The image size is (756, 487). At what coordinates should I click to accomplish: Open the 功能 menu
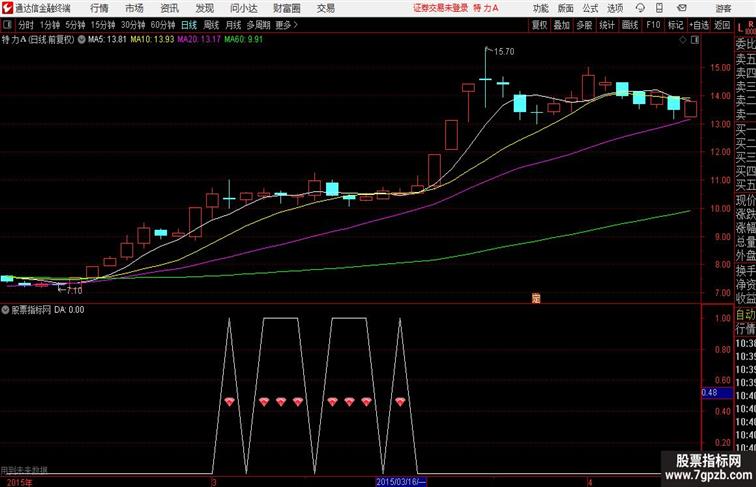coord(540,8)
